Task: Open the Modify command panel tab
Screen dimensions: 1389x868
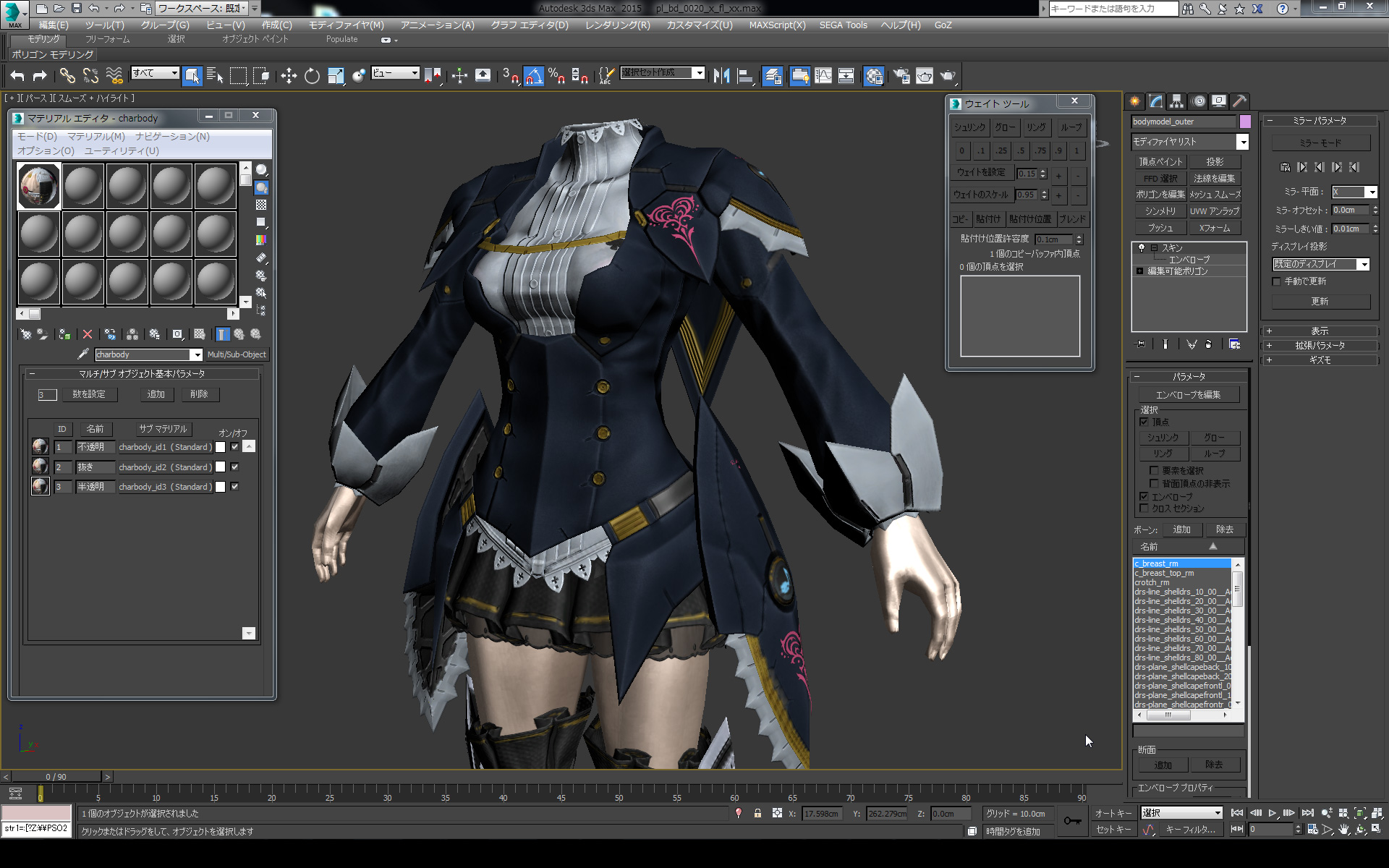Action: (1156, 101)
